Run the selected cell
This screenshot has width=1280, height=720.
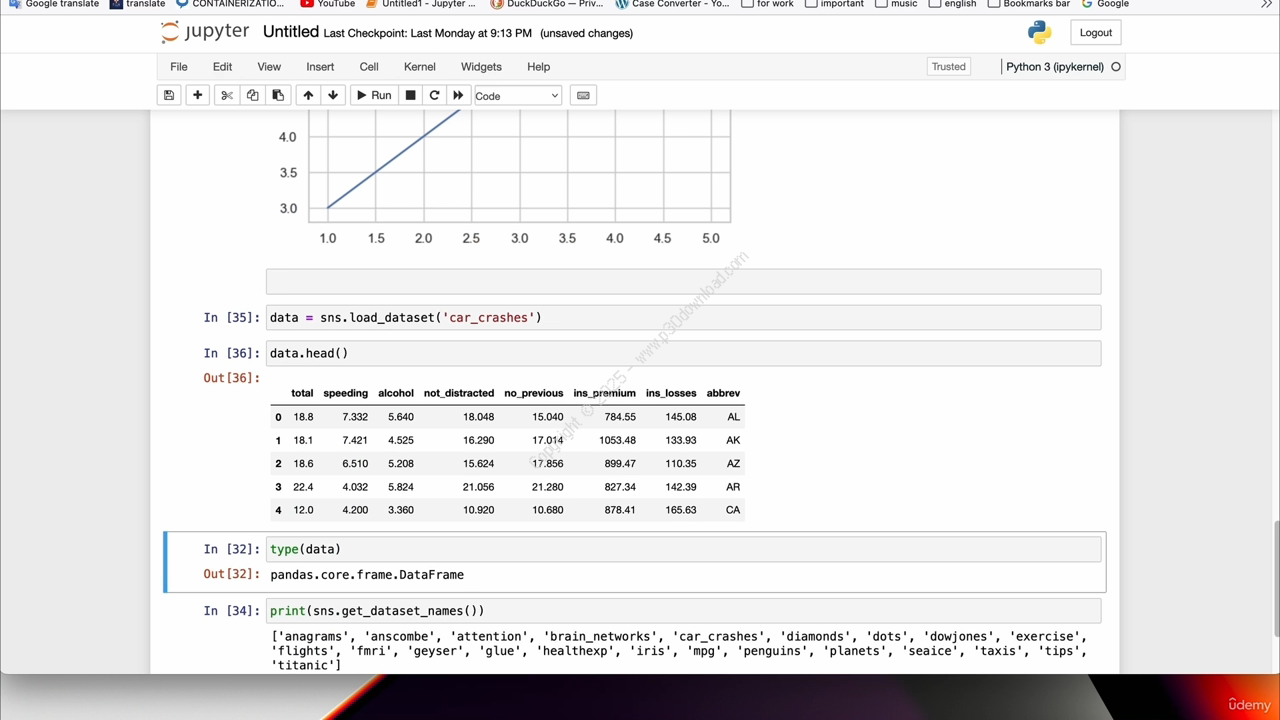point(374,96)
